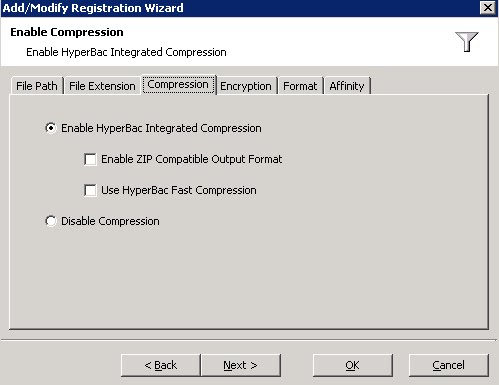499x385 pixels.
Task: Confirm settings with the OK button
Action: 353,365
